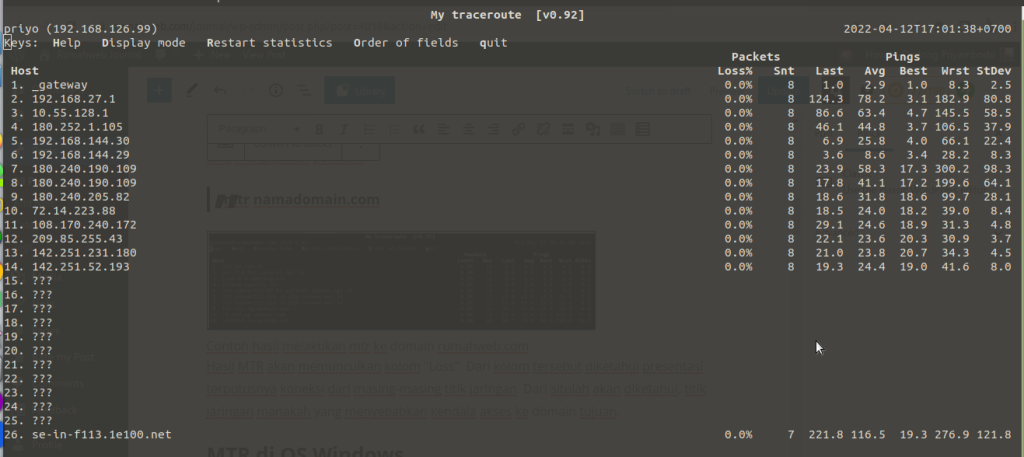Apply numbered list in classic toolbar
Screen dimensions: 1024x457
(x=394, y=129)
